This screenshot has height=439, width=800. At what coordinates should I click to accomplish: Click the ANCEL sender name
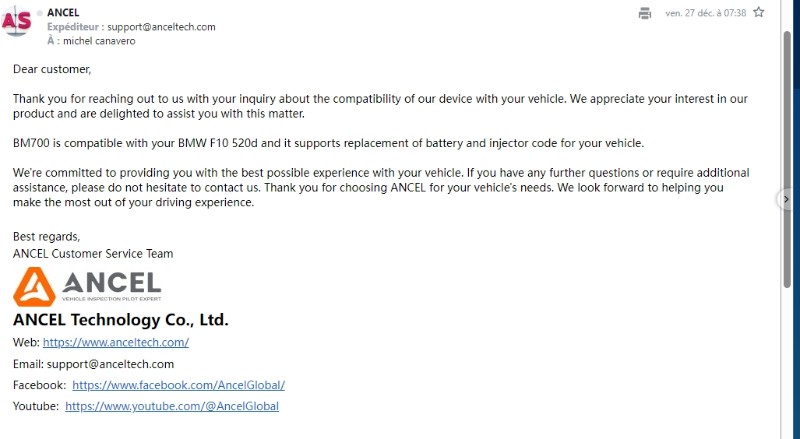point(63,12)
